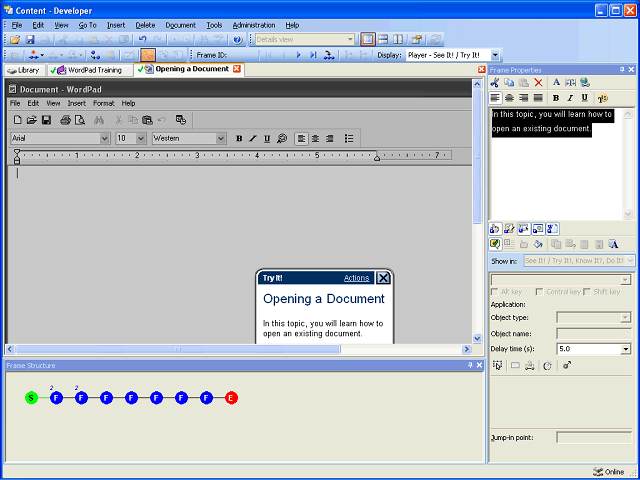Open the Insert menu of Developer
Screen dimensions: 640x480
[116, 25]
